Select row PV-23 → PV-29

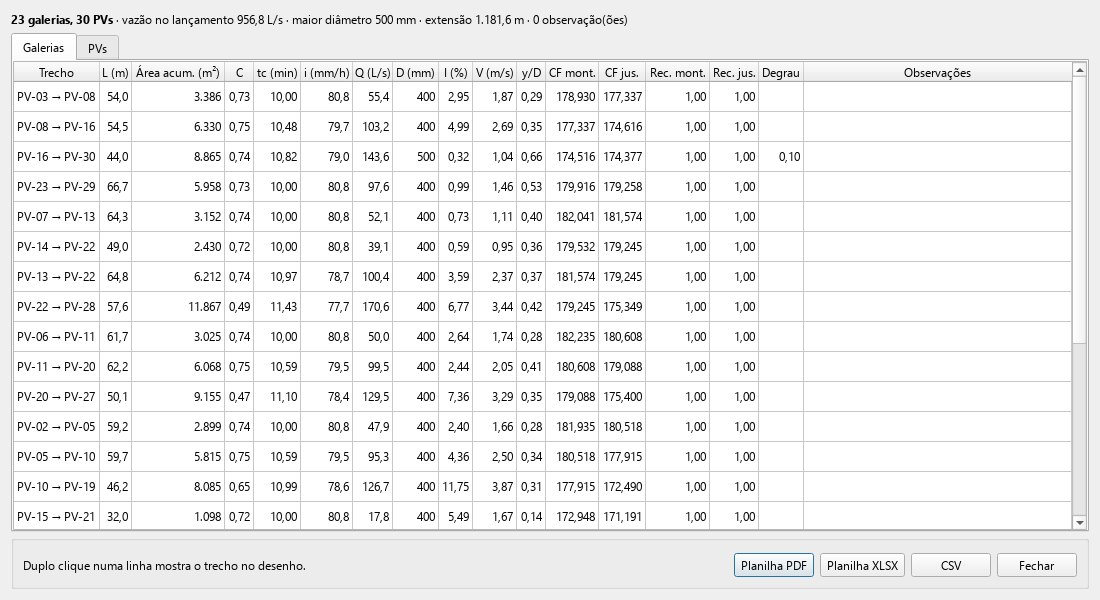[542, 187]
